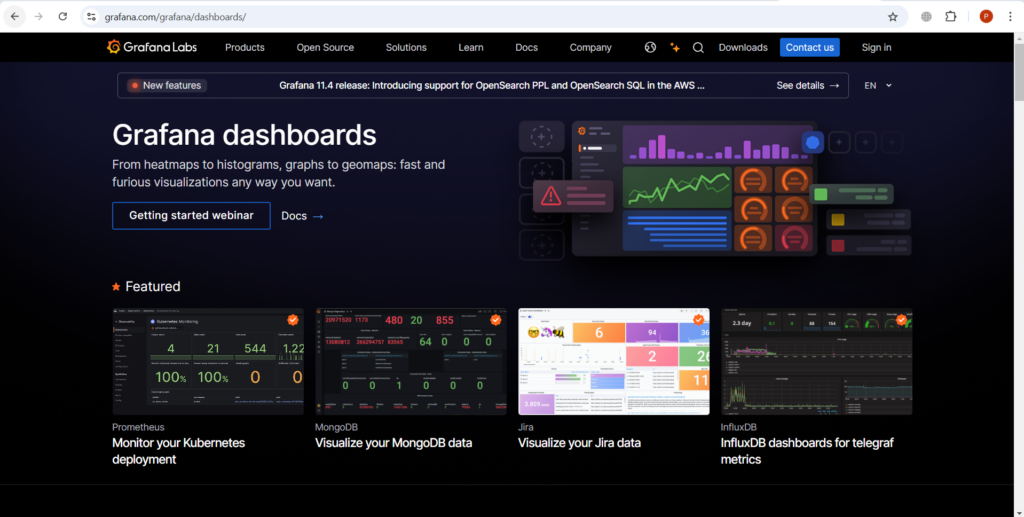Open the browser extensions puzzle icon
The image size is (1024, 517).
(x=951, y=17)
